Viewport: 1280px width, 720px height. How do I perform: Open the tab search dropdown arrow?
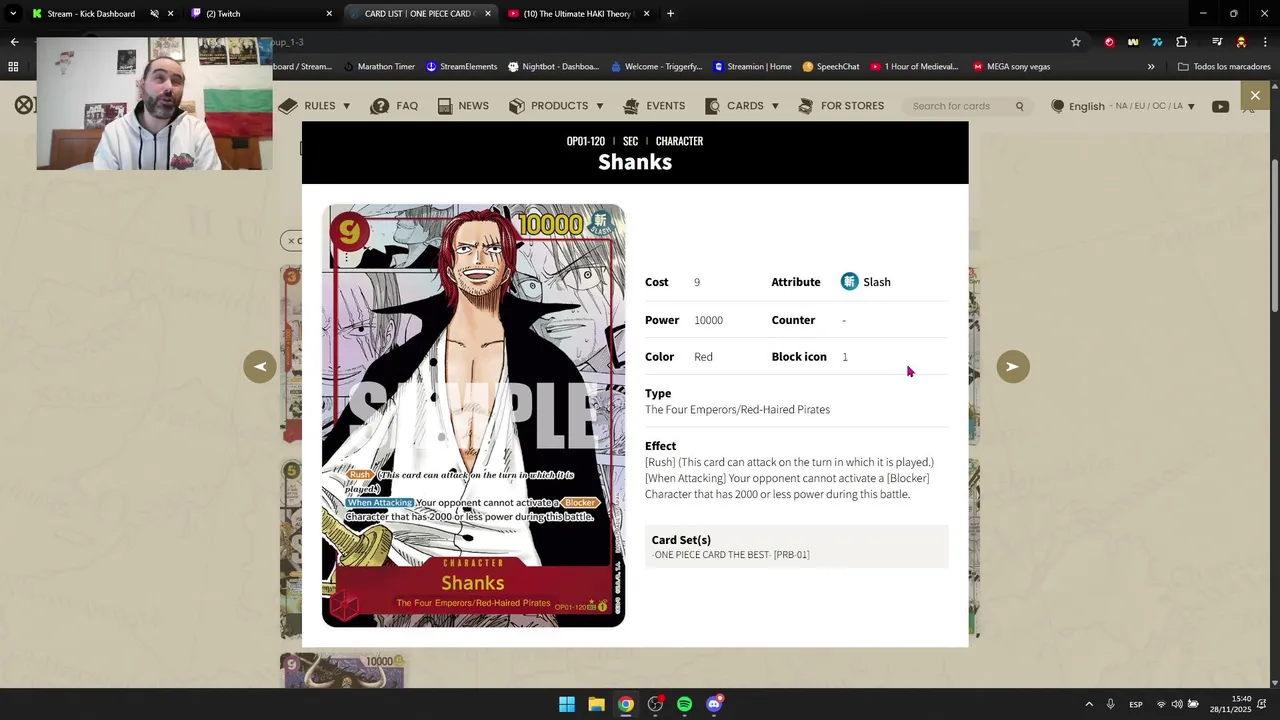coord(13,14)
